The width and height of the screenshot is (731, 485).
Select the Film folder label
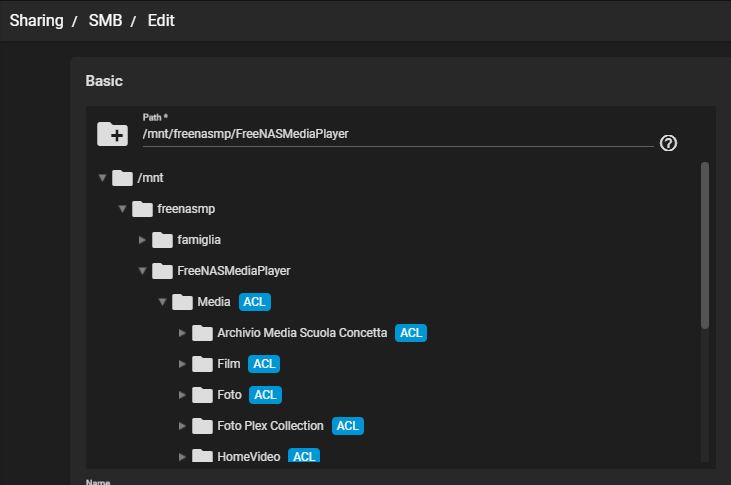[228, 364]
